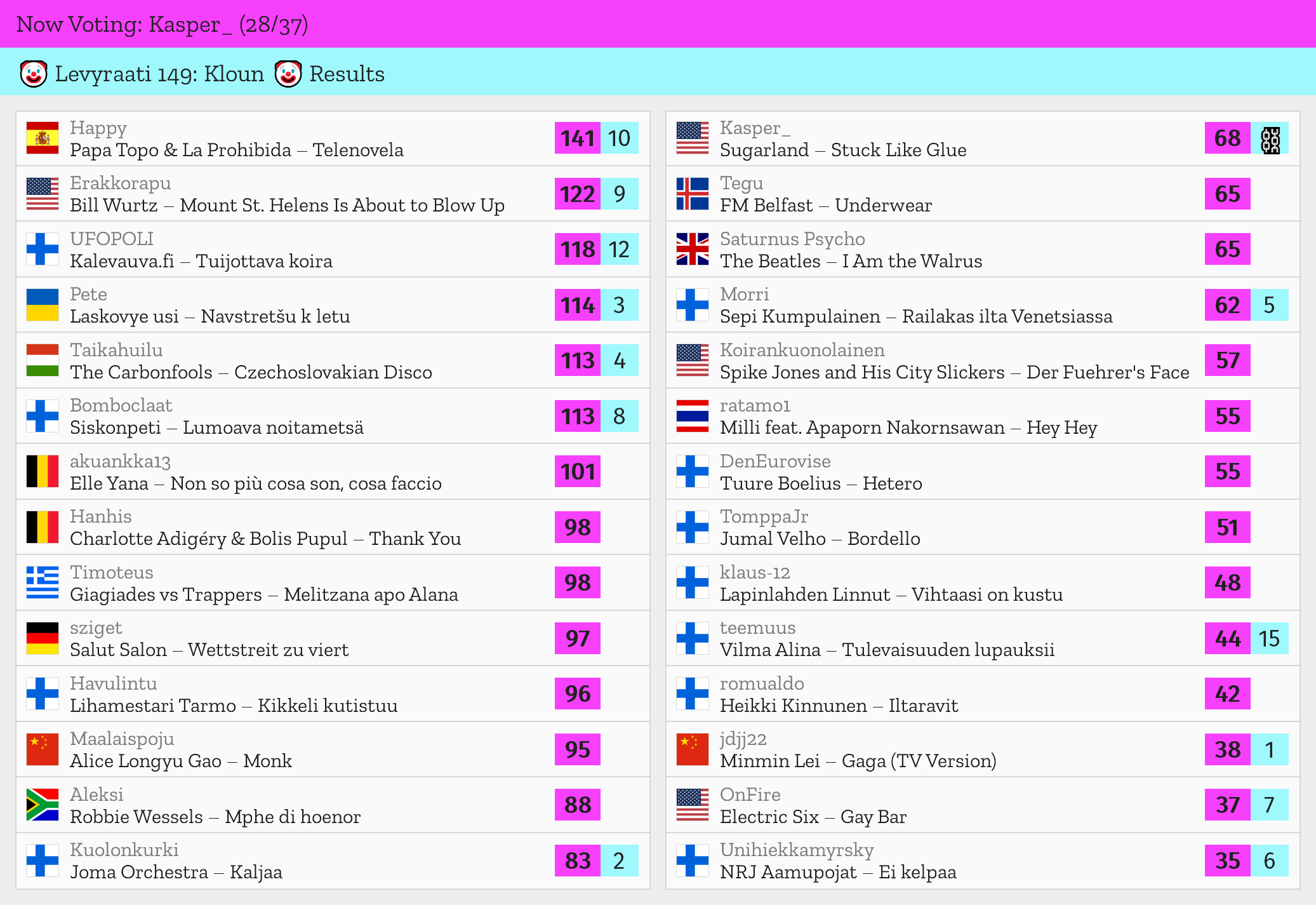
Task: Click the 15 points badge for teemuus
Action: point(1269,638)
